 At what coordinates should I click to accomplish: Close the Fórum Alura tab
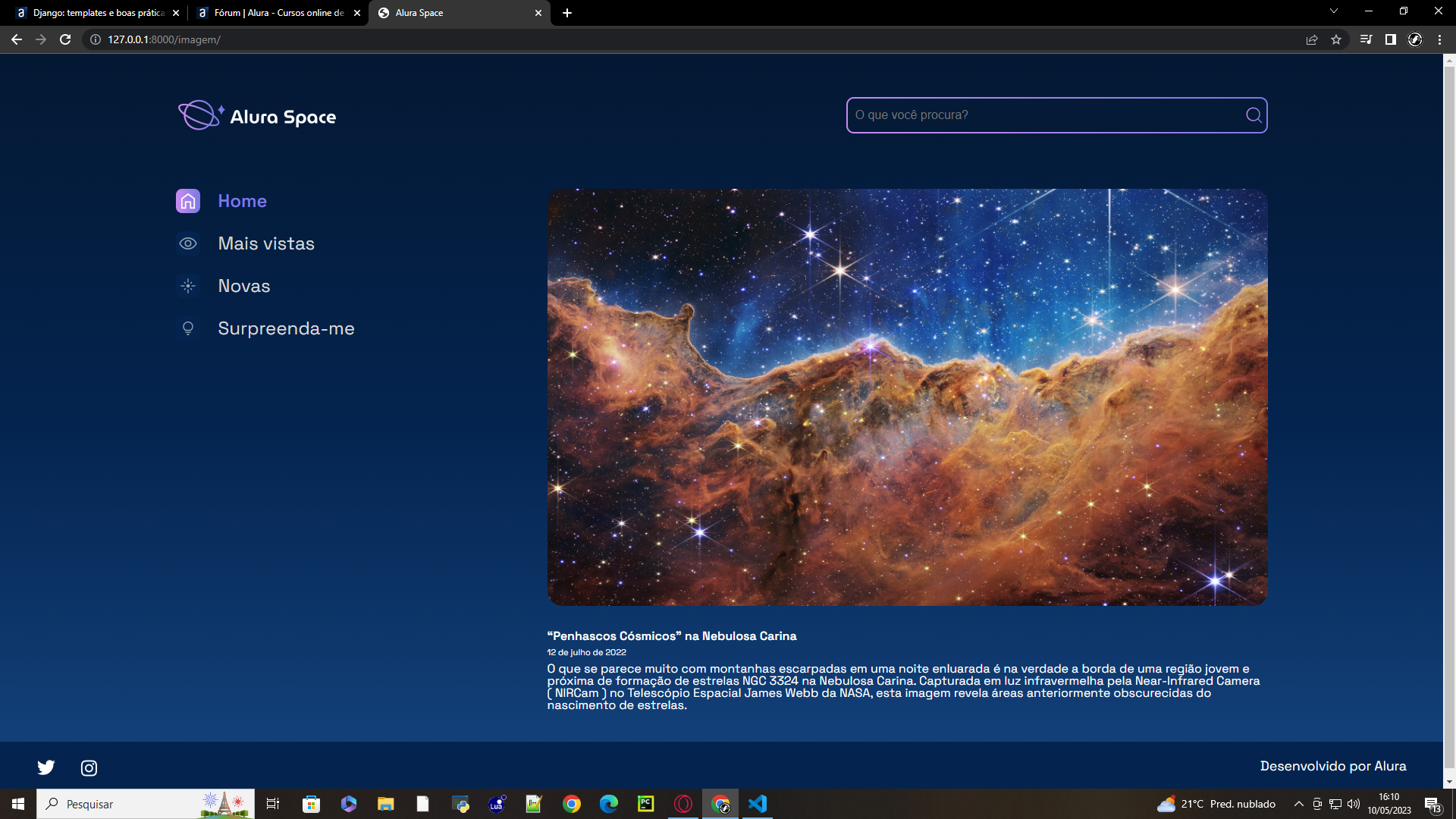point(357,13)
